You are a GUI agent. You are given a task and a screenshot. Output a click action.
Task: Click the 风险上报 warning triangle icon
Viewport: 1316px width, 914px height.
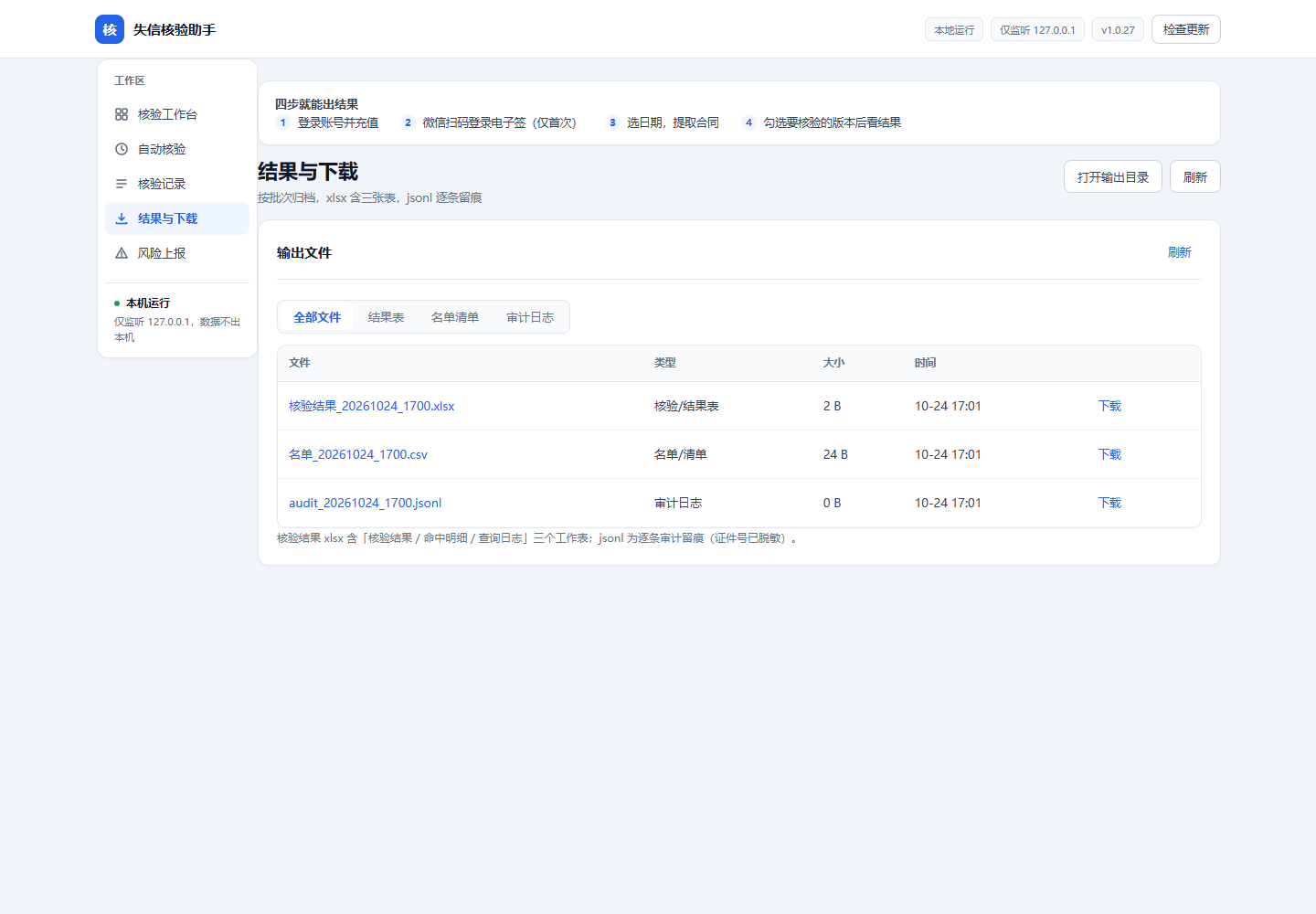(x=122, y=253)
